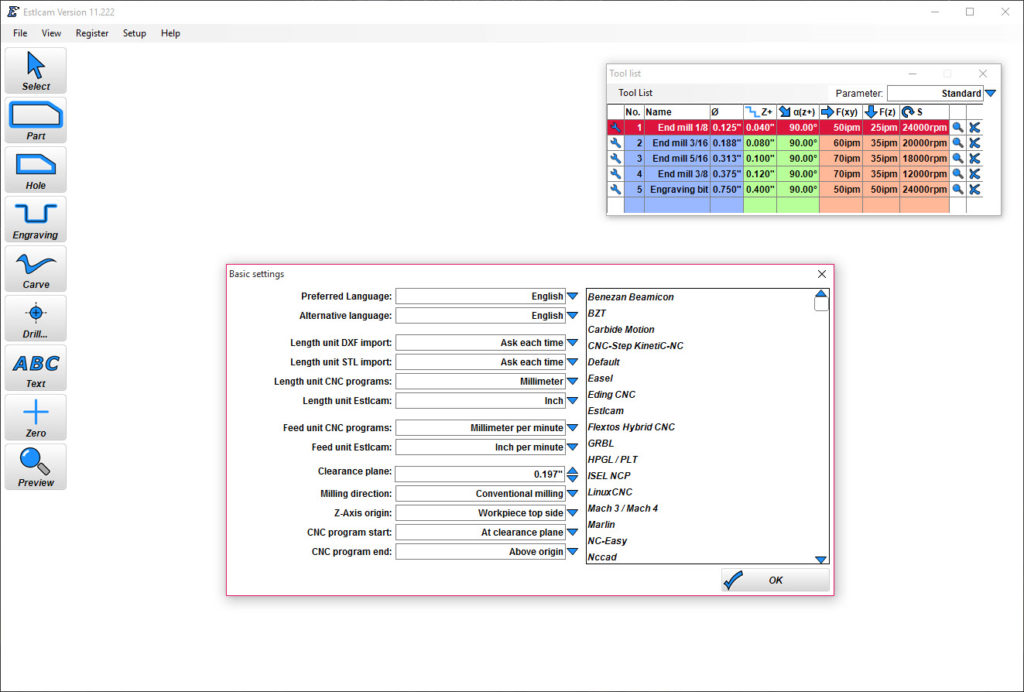This screenshot has width=1024, height=692.
Task: Click wrench icon for End mill 1/8
Action: [x=615, y=127]
